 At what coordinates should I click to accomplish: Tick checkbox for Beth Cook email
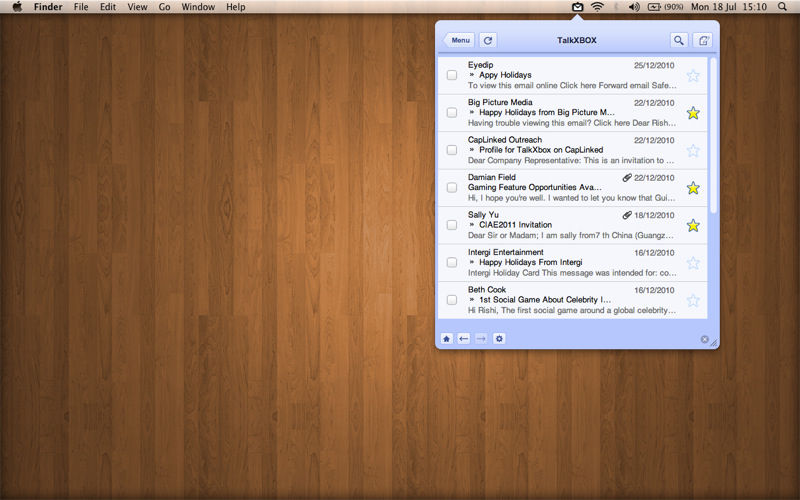[x=452, y=299]
